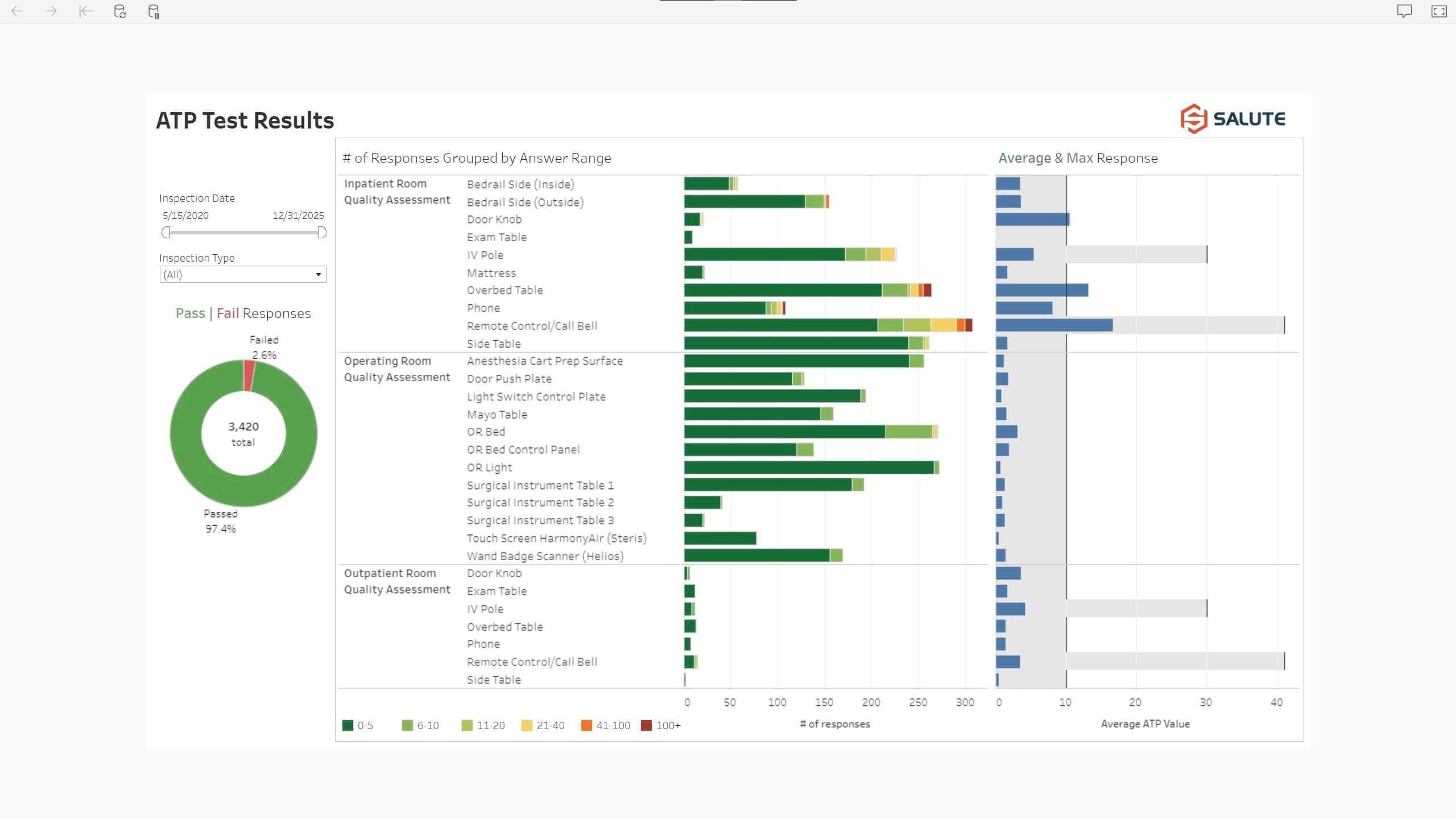Click the undo back arrow icon
The image size is (1456, 819).
tap(17, 11)
